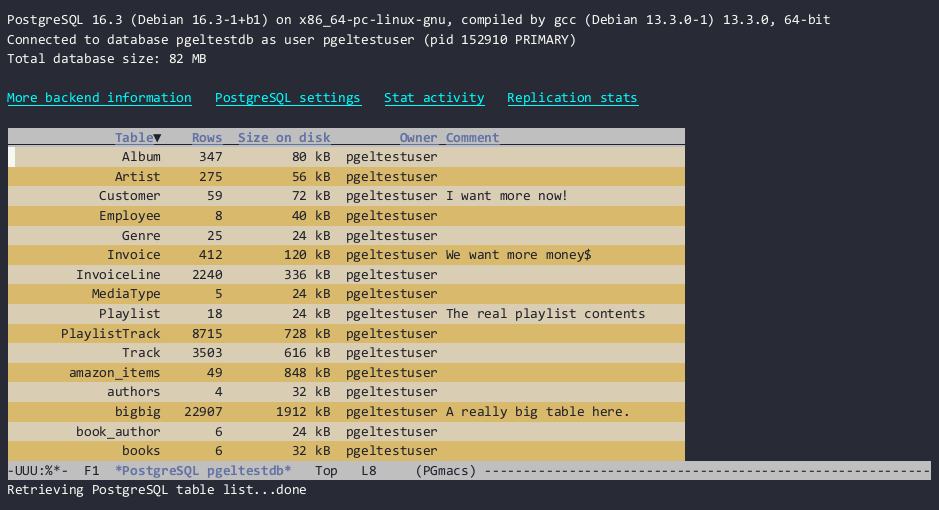Open the More backend information link

pos(99,98)
